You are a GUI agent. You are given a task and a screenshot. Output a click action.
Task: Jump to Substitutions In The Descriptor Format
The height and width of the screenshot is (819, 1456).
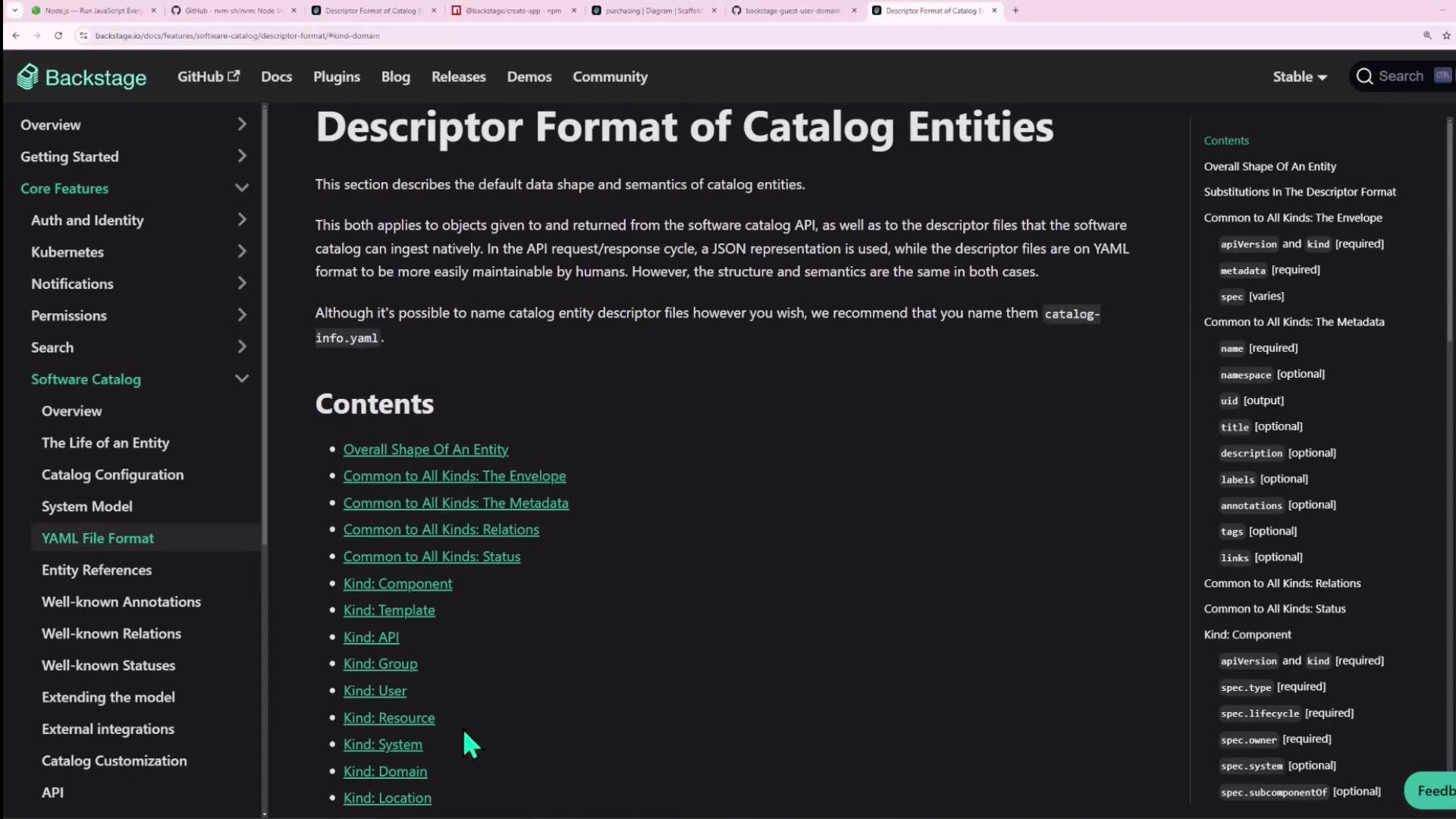pos(1300,192)
